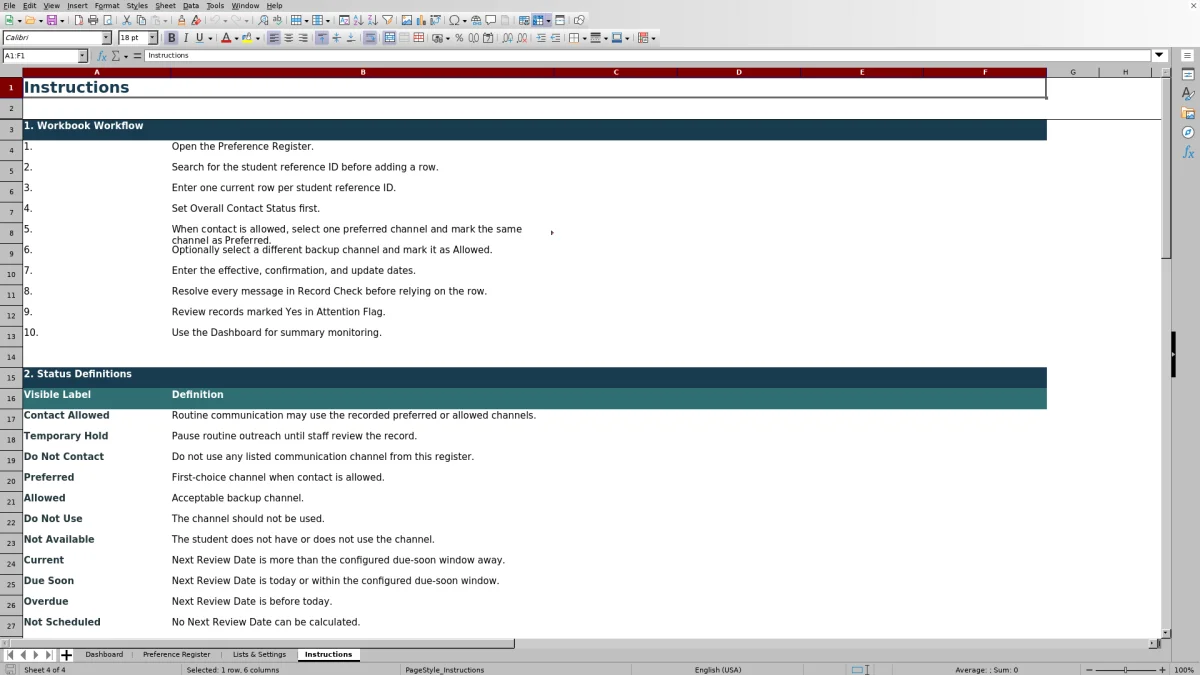Click the Insert Image icon
Screen dimensions: 1200x675
[x=407, y=20]
